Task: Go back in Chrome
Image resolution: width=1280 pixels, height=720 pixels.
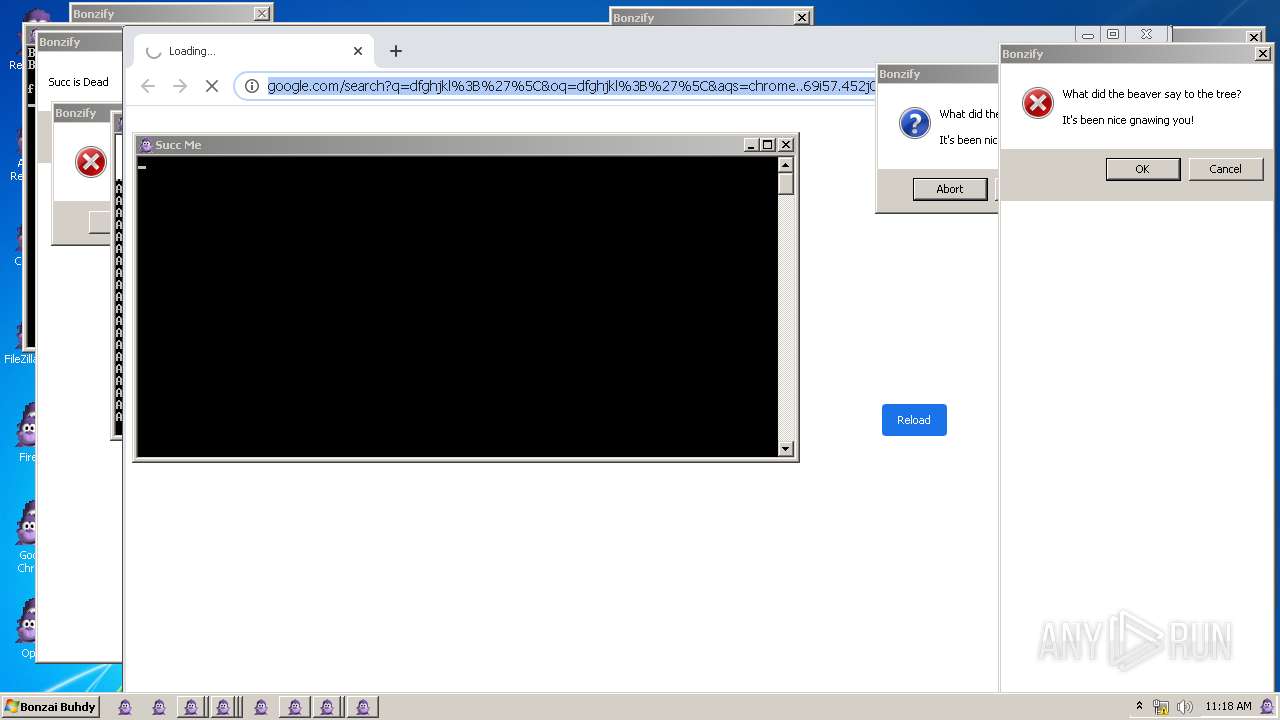Action: coord(148,86)
